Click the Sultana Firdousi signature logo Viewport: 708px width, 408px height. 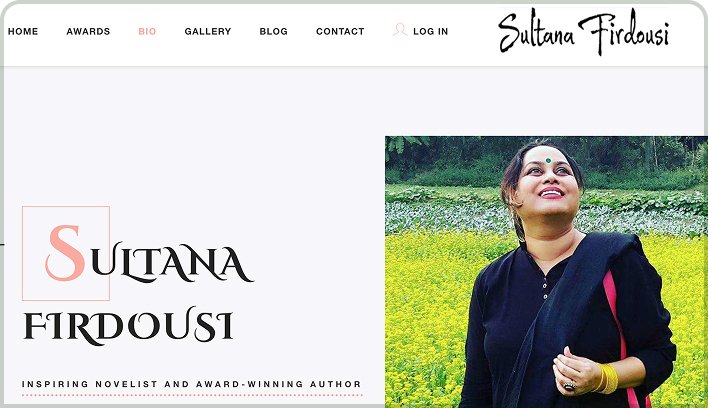pos(584,32)
